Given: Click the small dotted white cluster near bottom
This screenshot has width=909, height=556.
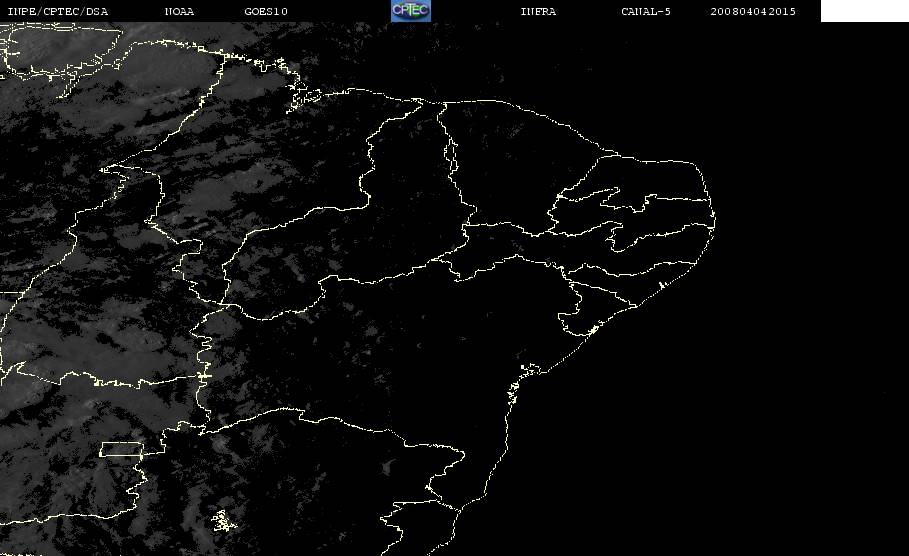Looking at the screenshot, I should click(x=223, y=521).
